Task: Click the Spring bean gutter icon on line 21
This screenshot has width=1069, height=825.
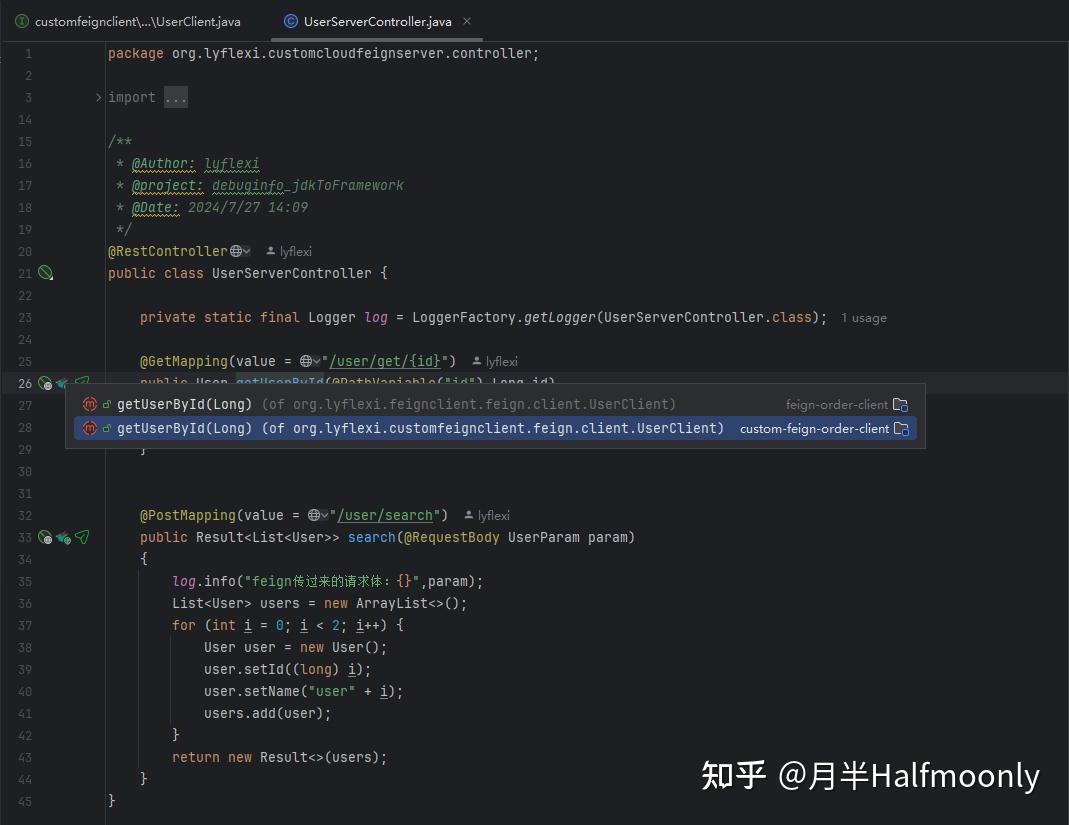Action: tap(45, 272)
